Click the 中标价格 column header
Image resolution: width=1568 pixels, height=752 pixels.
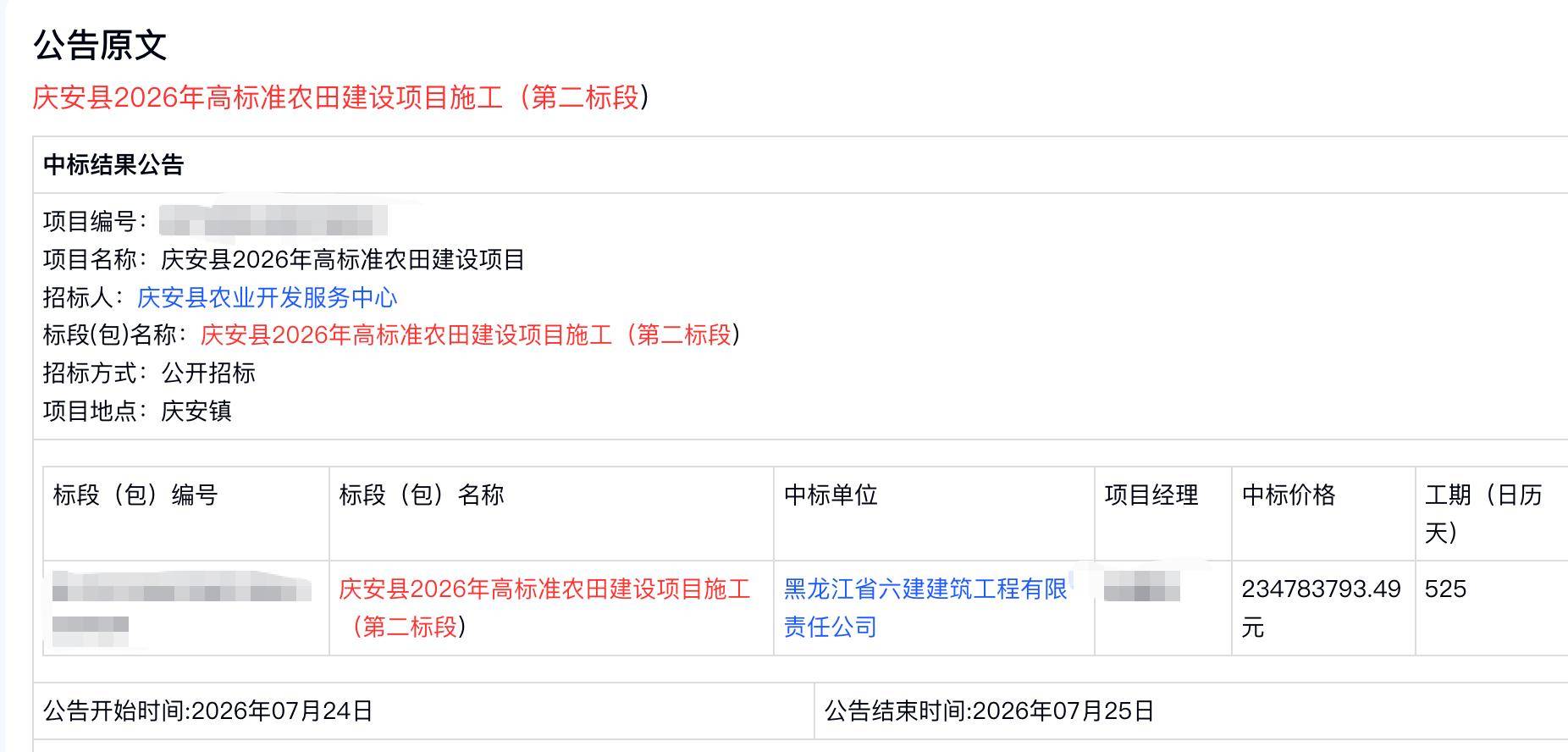click(x=1289, y=495)
